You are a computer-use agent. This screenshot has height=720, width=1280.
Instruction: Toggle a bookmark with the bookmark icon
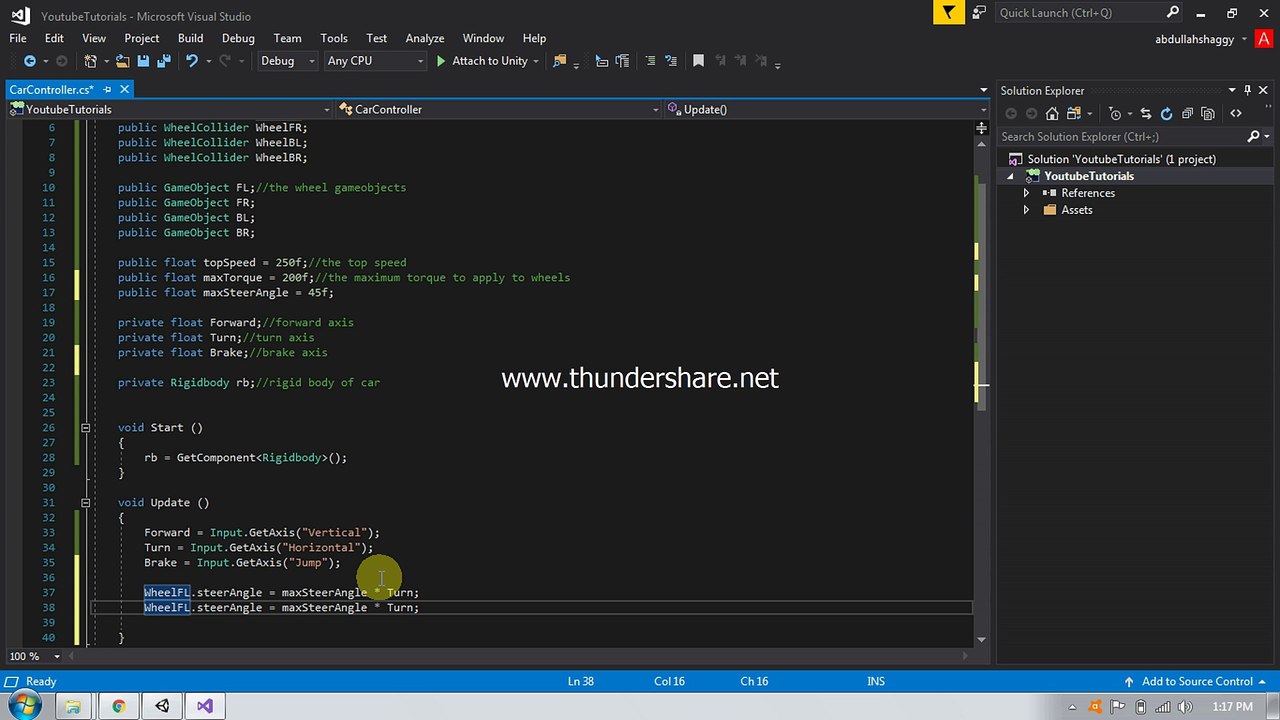[698, 61]
